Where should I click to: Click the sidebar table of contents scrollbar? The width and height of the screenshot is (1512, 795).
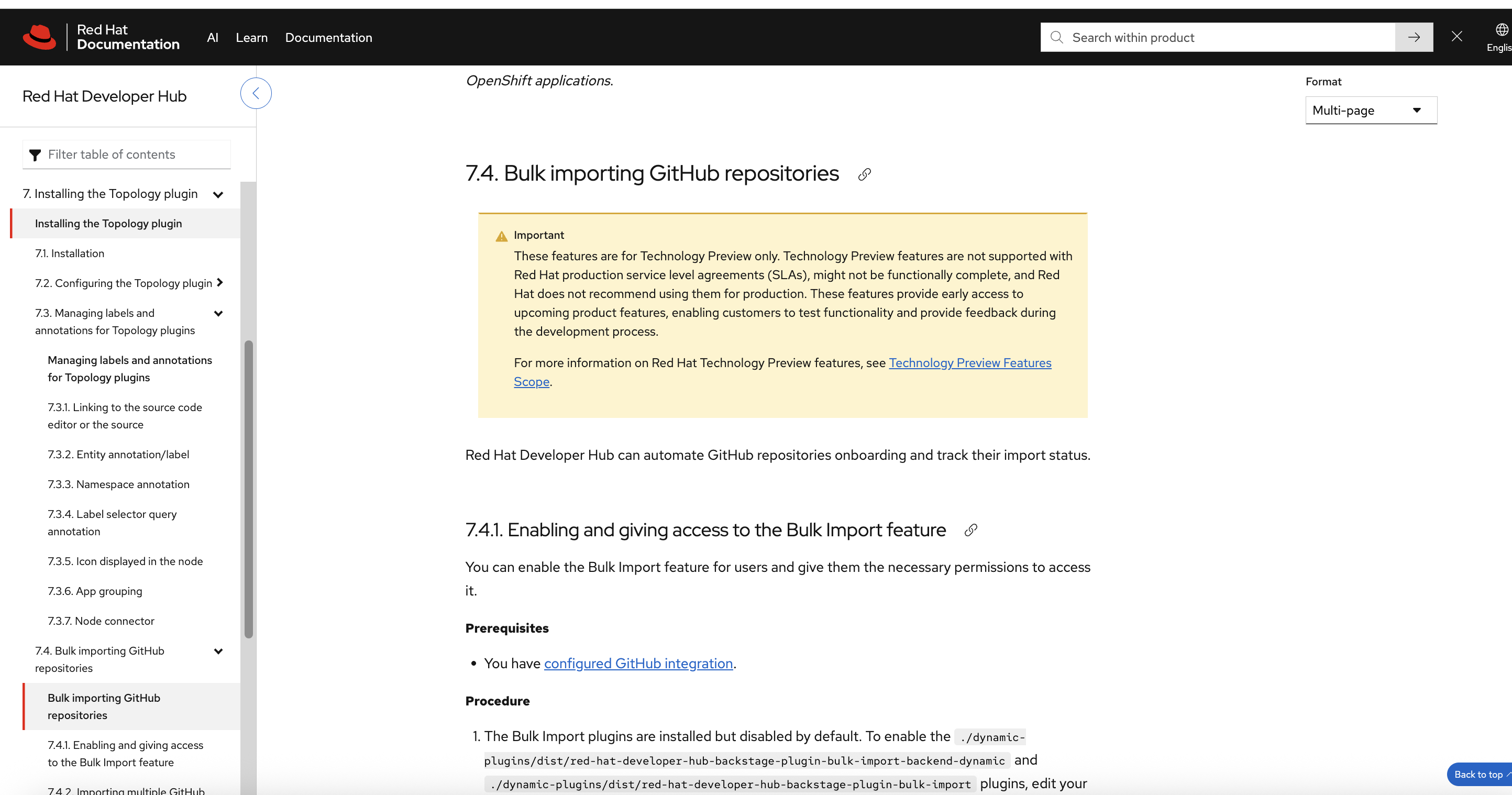[248, 489]
